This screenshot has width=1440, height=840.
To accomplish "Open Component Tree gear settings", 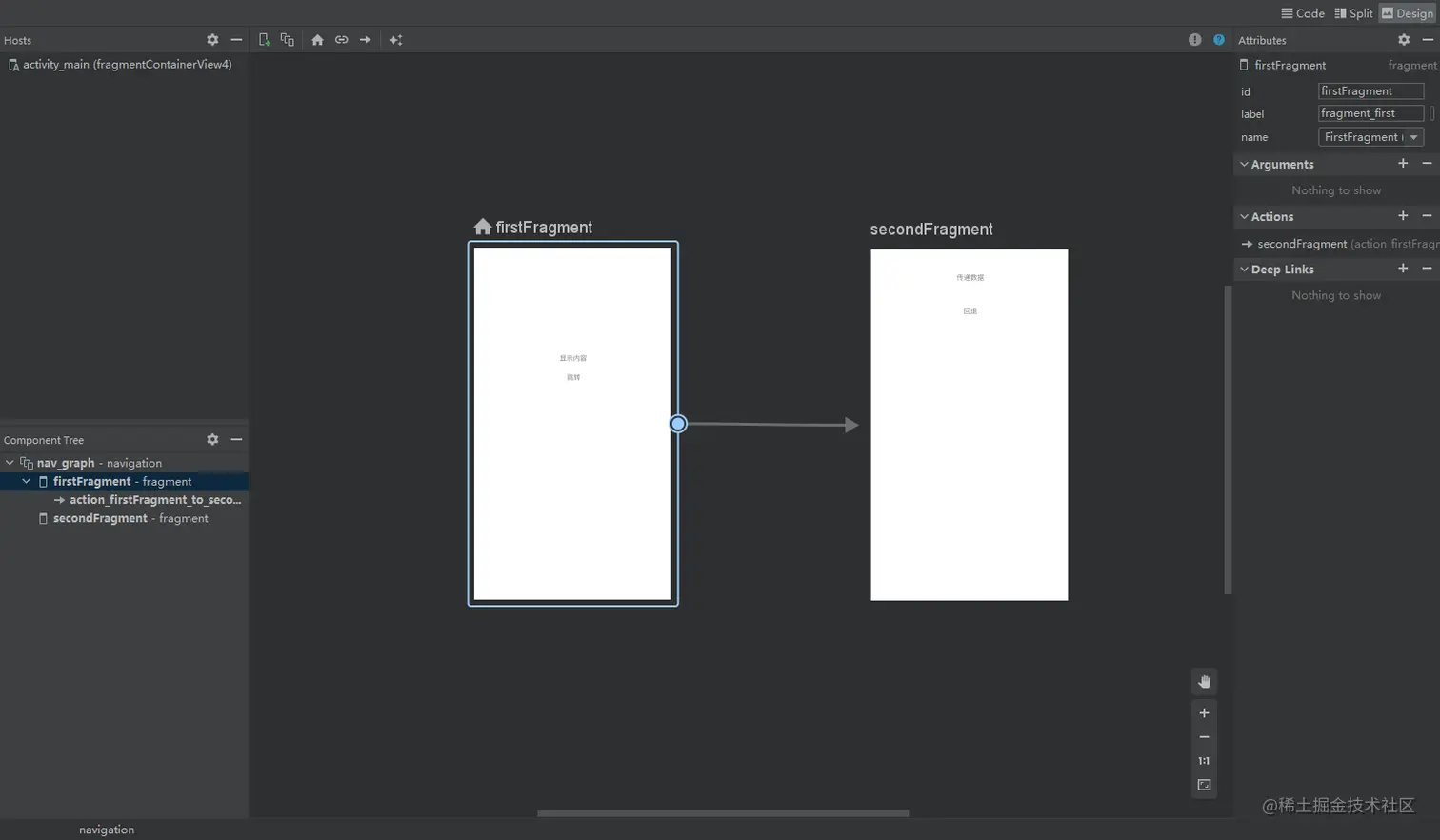I will pyautogui.click(x=212, y=439).
